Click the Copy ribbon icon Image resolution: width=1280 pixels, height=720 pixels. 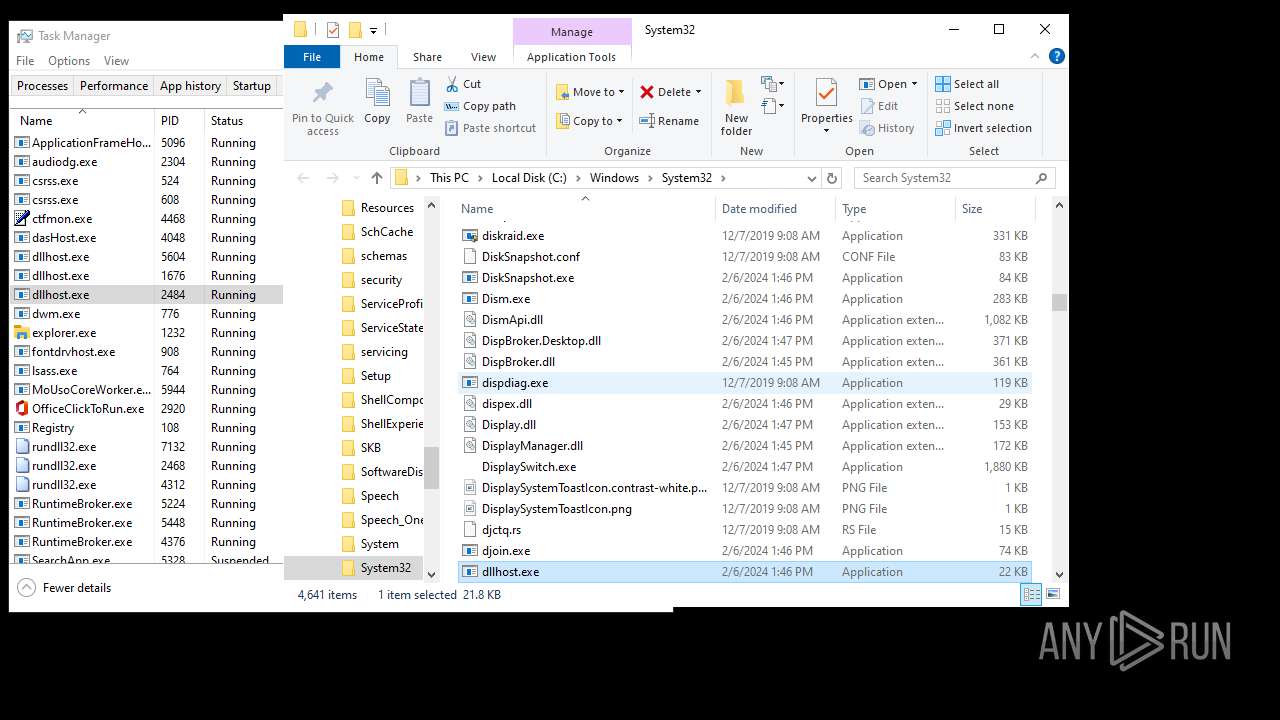coord(377,94)
